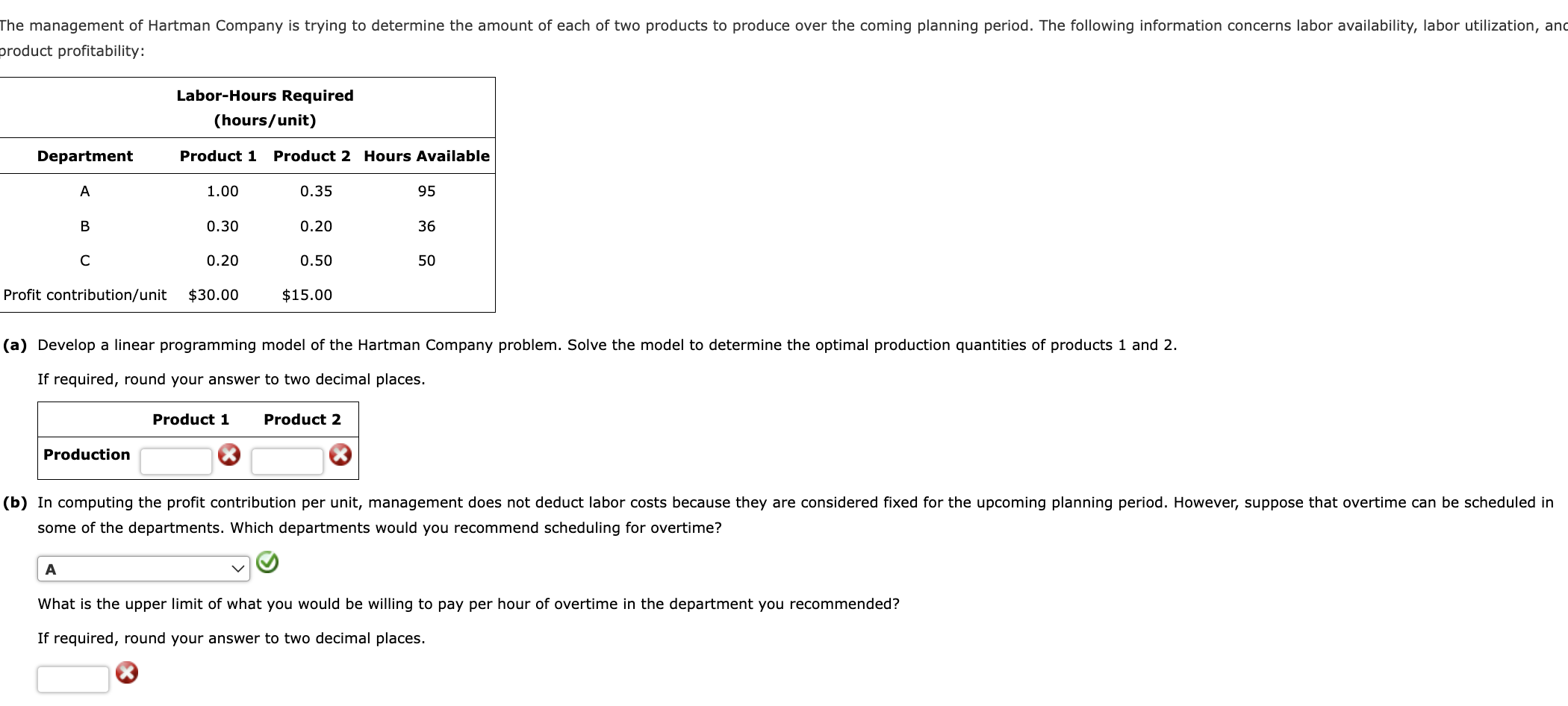
Task: Select the error indicator near second Production box
Action: click(x=340, y=456)
